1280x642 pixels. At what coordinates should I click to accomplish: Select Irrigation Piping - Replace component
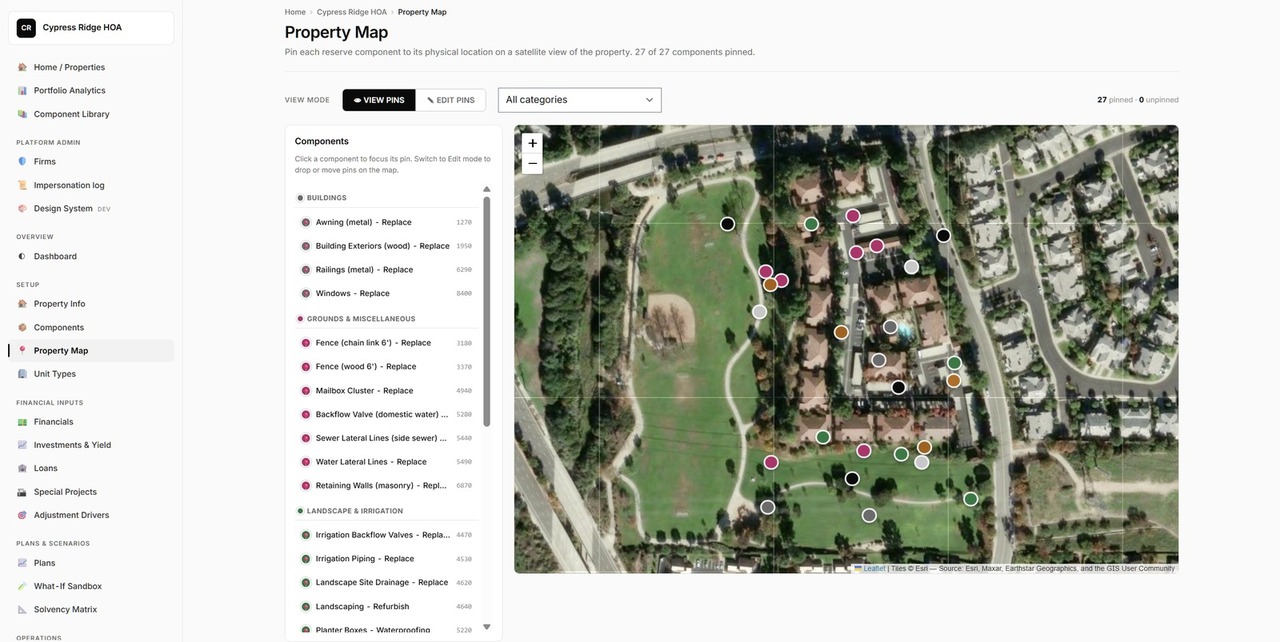tap(387, 559)
